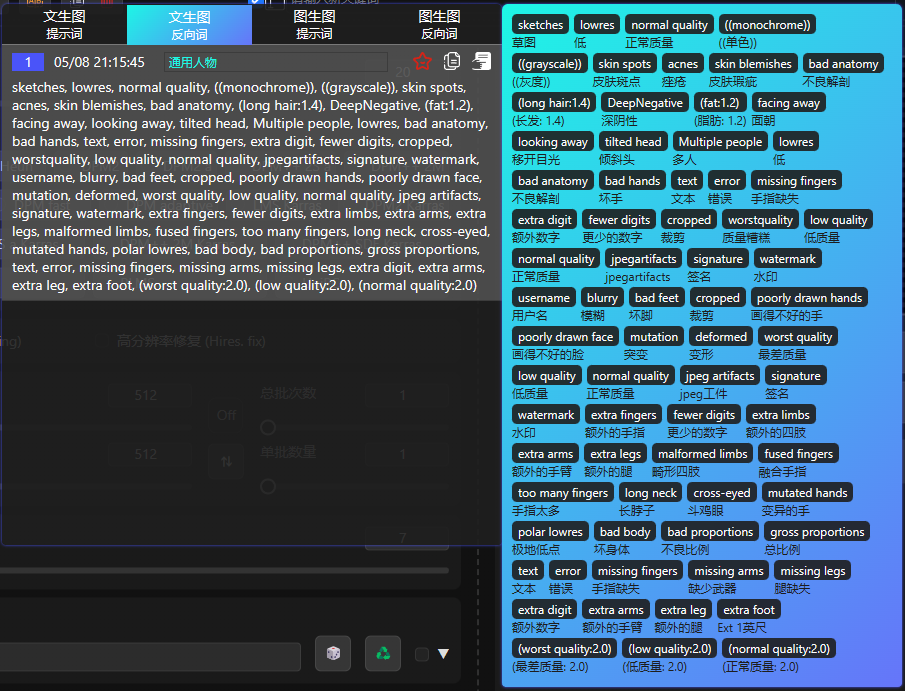Click the seed input field left of the dice
This screenshot has width=905, height=691.
click(150, 656)
